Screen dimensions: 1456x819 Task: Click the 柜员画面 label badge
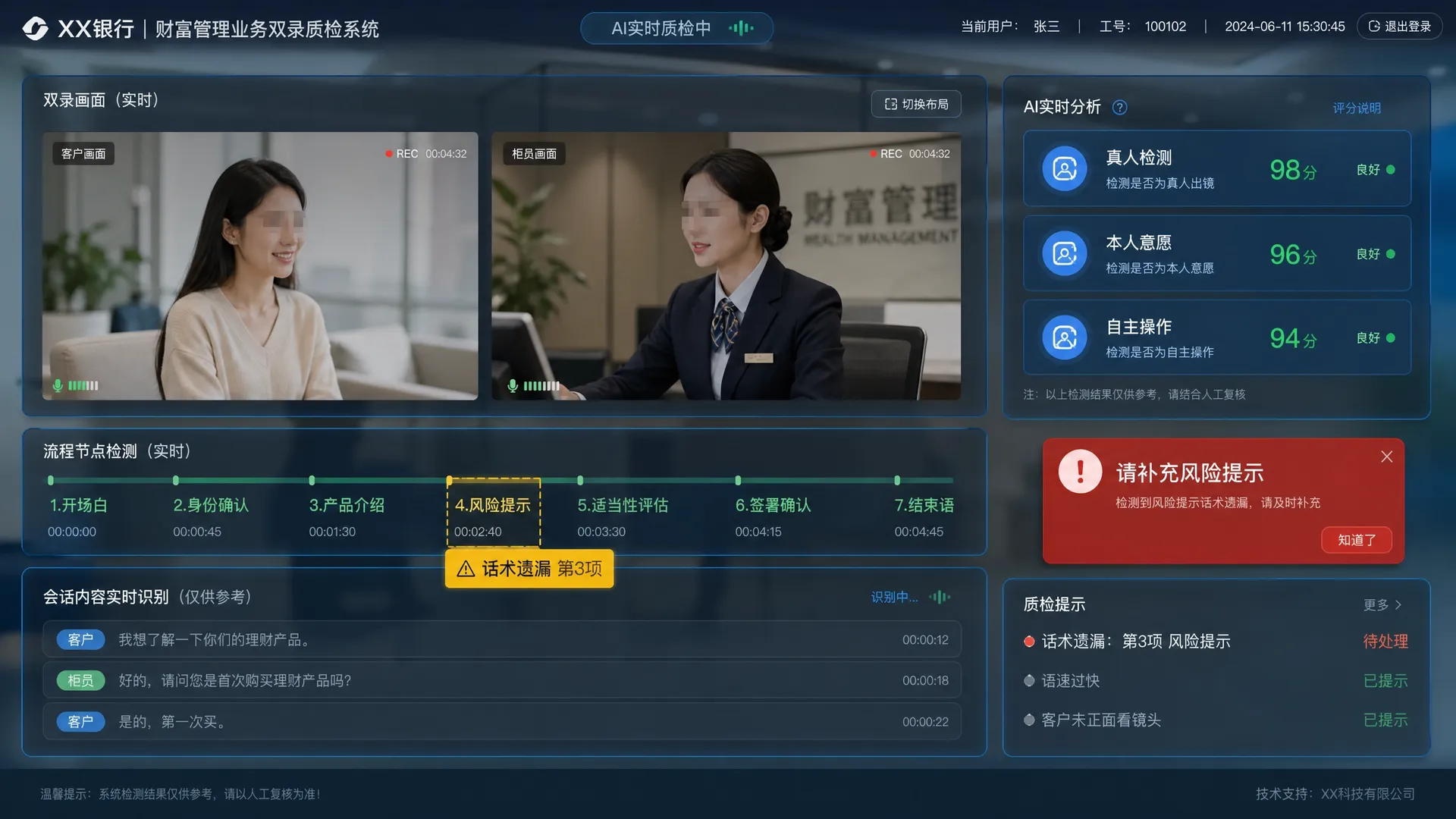tap(534, 154)
